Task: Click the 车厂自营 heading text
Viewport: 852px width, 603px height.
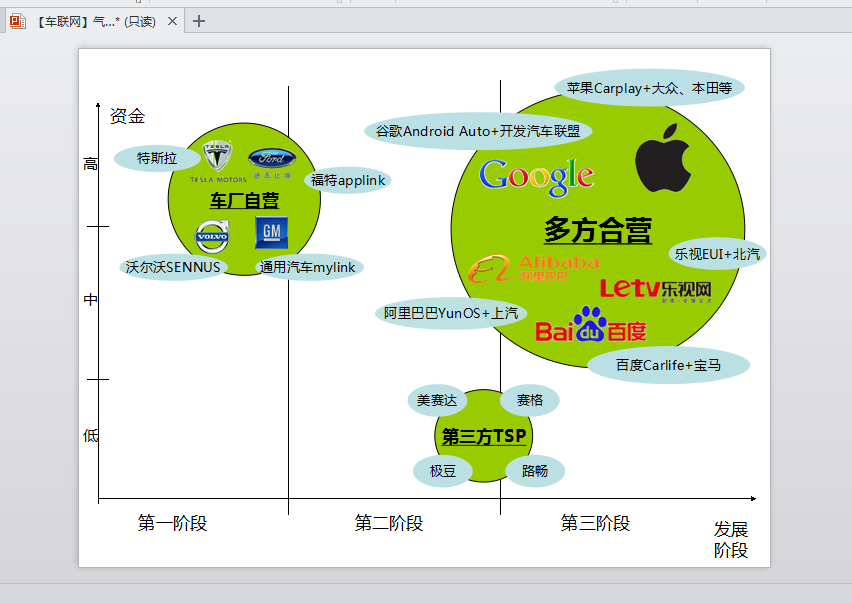Action: pyautogui.click(x=245, y=201)
